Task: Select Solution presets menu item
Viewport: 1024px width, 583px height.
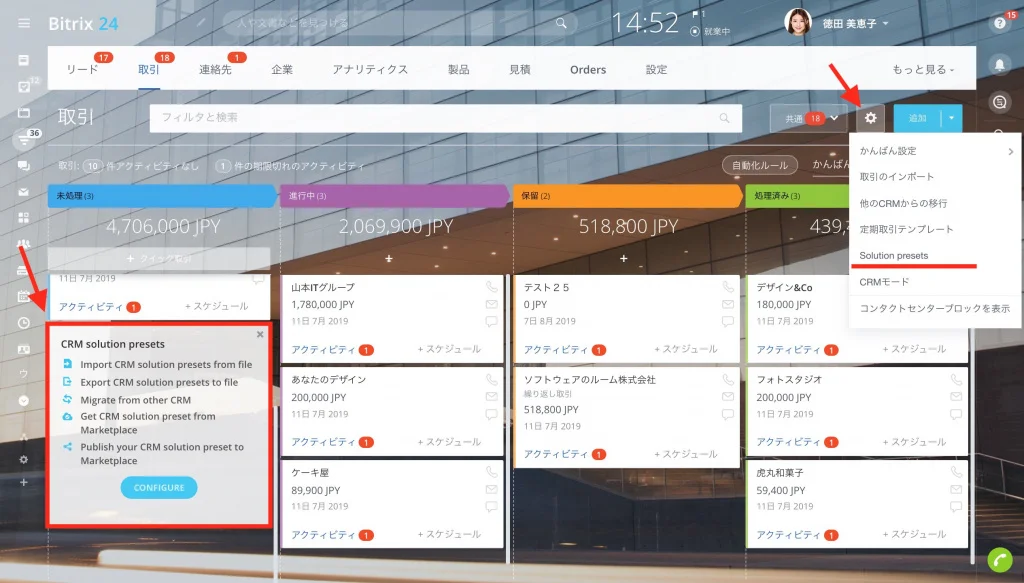Action: 893,255
